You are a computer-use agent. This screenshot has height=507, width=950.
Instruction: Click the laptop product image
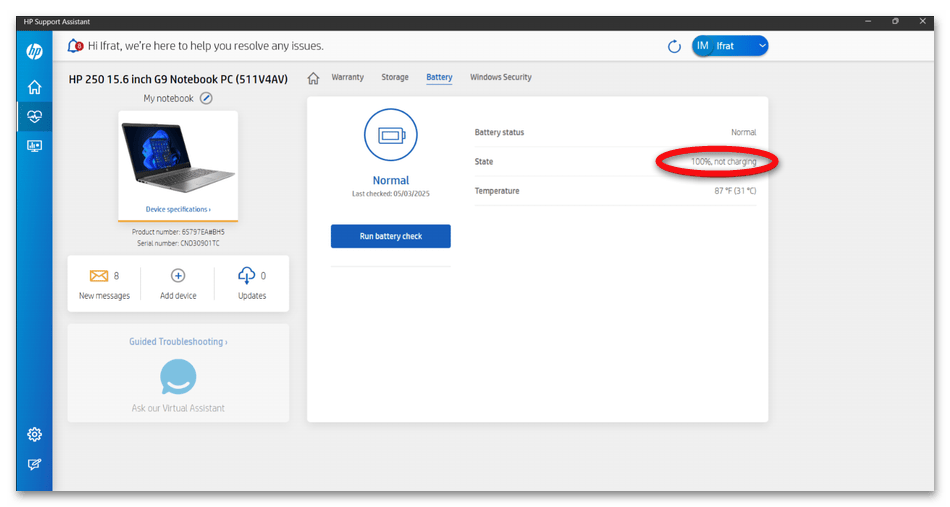[178, 157]
